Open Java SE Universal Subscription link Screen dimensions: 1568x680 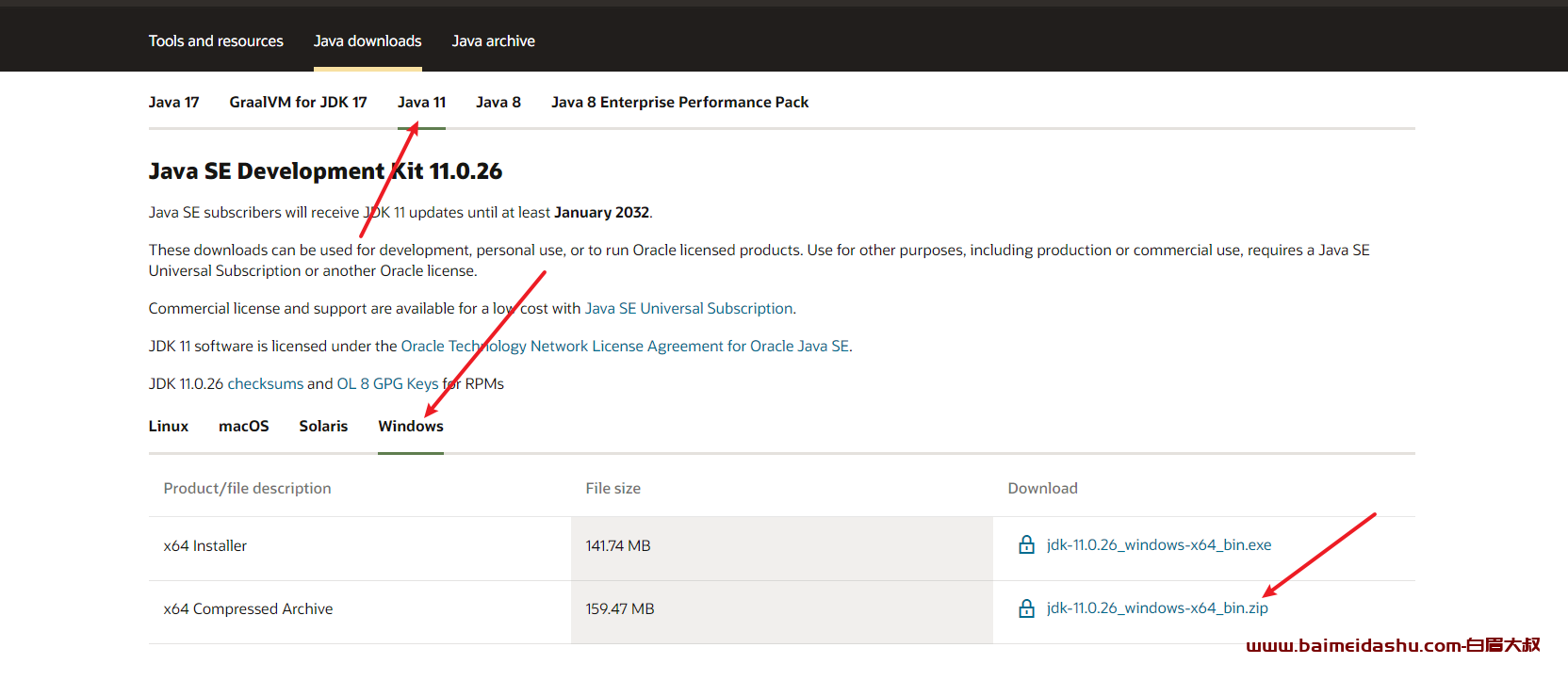point(689,308)
